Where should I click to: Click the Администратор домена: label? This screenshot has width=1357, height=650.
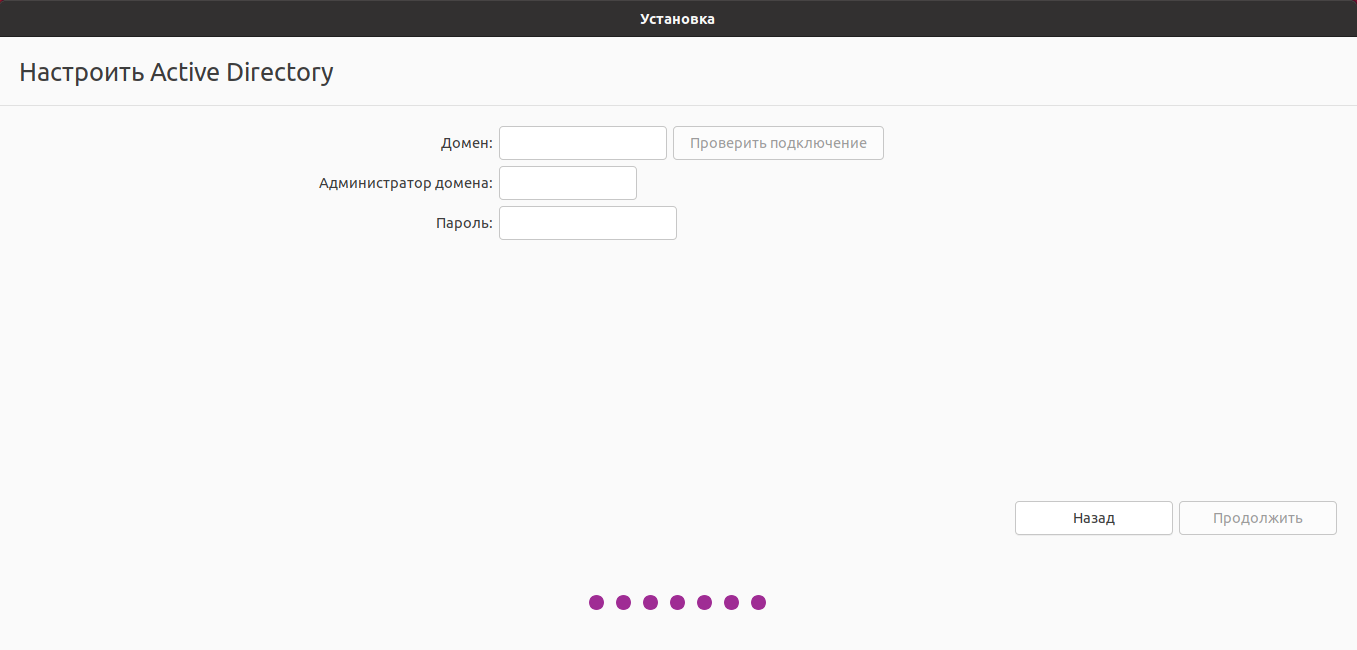click(x=405, y=183)
